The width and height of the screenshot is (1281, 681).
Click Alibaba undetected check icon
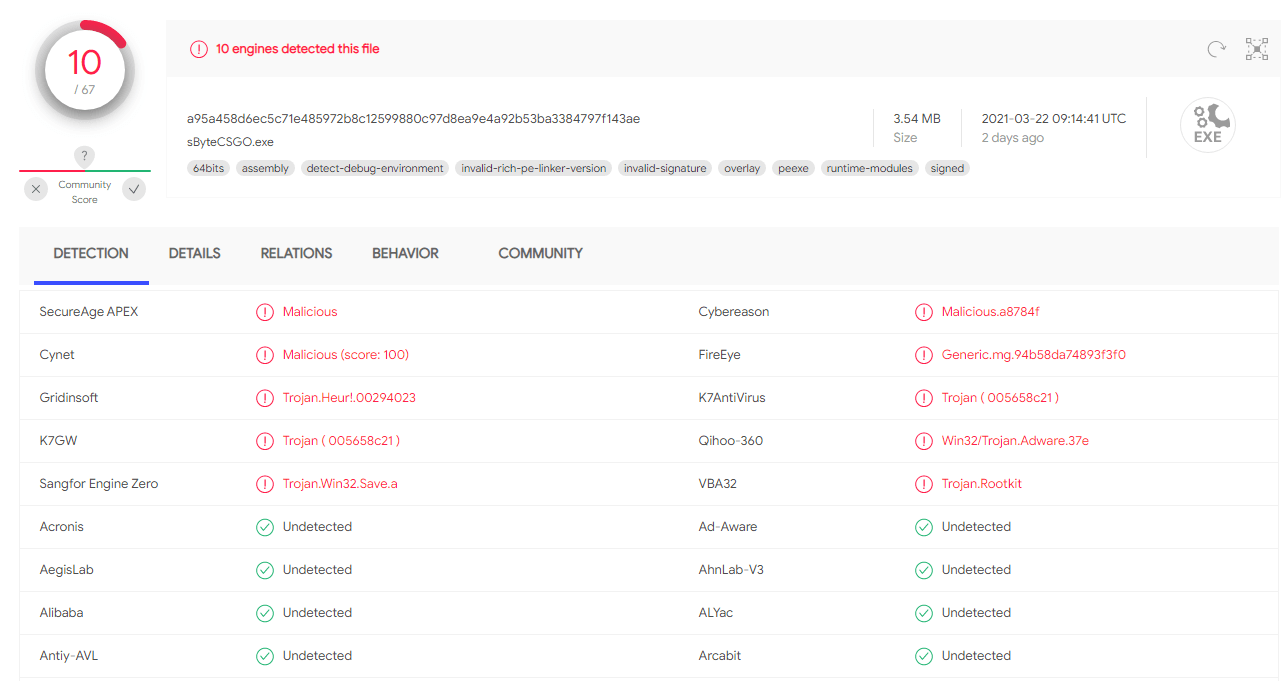265,613
